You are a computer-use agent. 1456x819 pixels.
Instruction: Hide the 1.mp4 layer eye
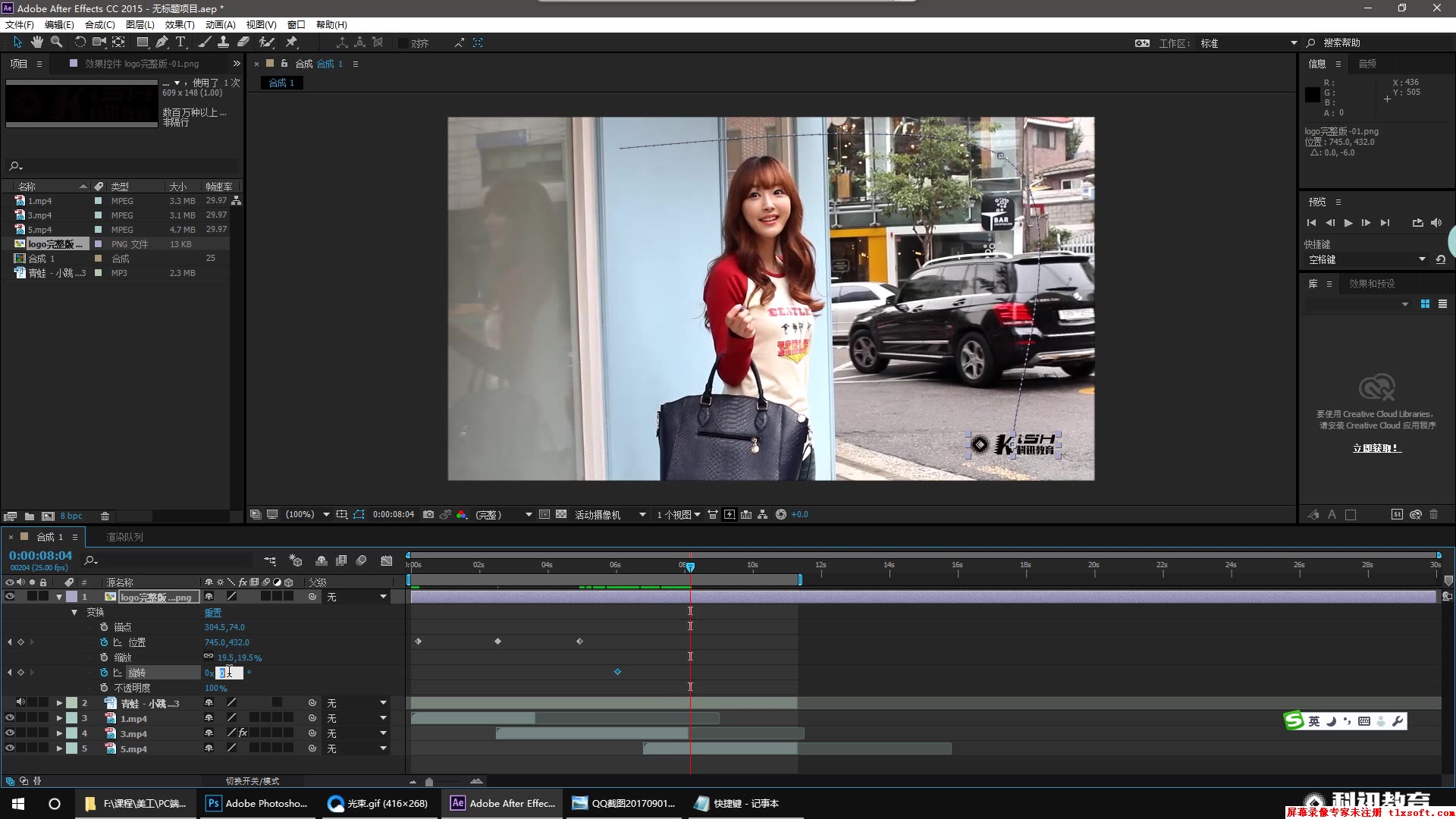pos(10,718)
